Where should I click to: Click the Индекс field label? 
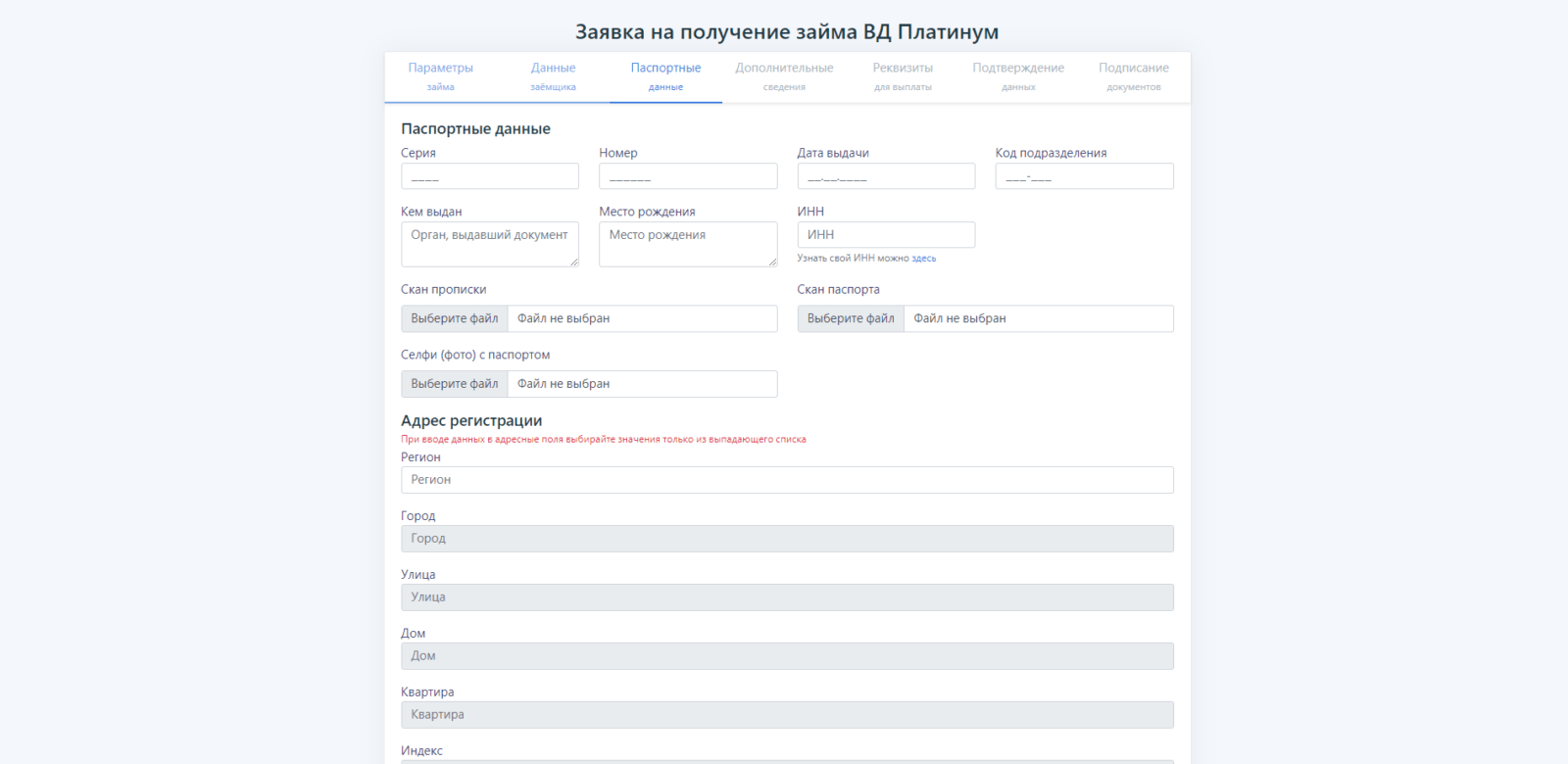[x=421, y=751]
